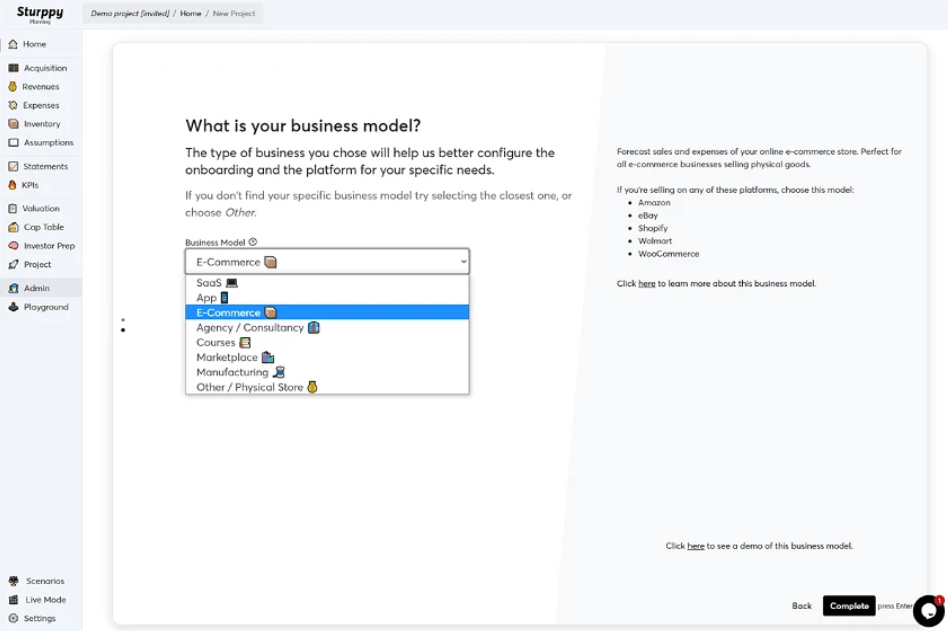Click the Investor Prep sidebar icon
Screen dimensions: 948x631
(13, 246)
